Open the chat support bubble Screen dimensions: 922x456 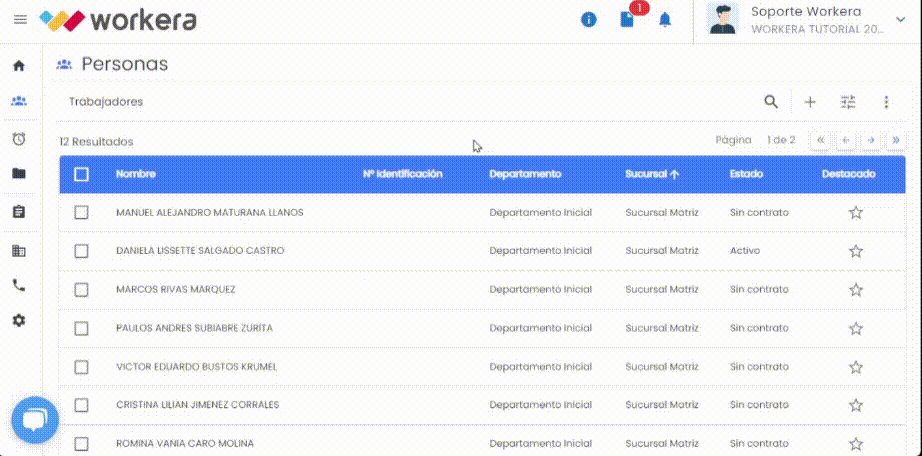[34, 421]
